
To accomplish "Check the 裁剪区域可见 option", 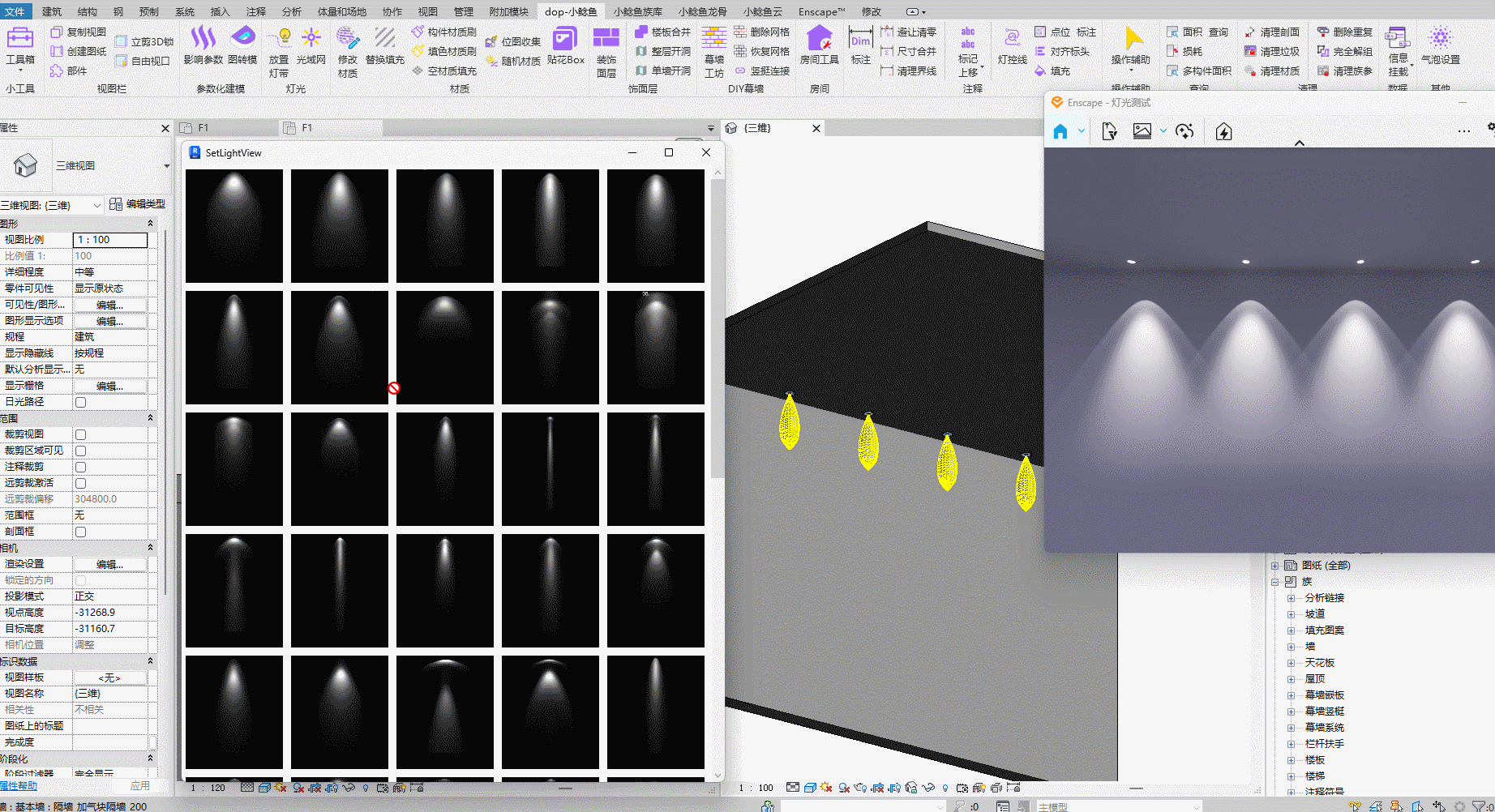I will coord(80,451).
